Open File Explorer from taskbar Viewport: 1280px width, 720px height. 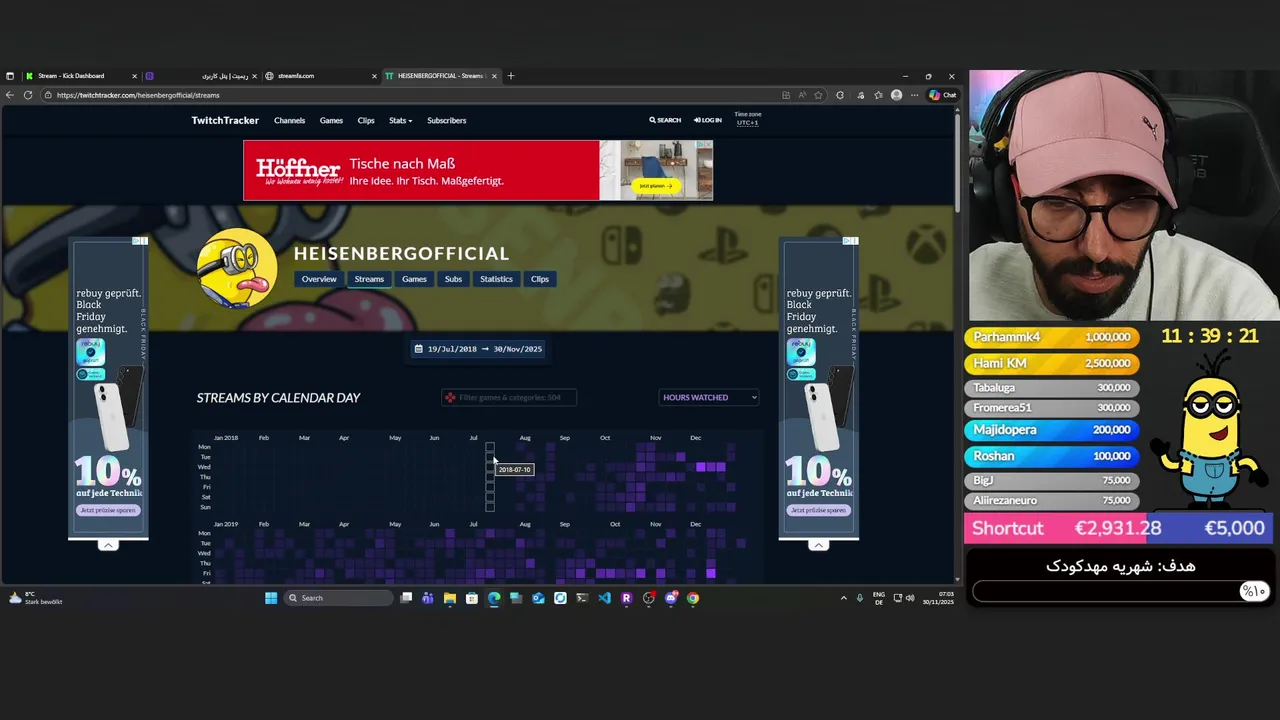tap(450, 598)
